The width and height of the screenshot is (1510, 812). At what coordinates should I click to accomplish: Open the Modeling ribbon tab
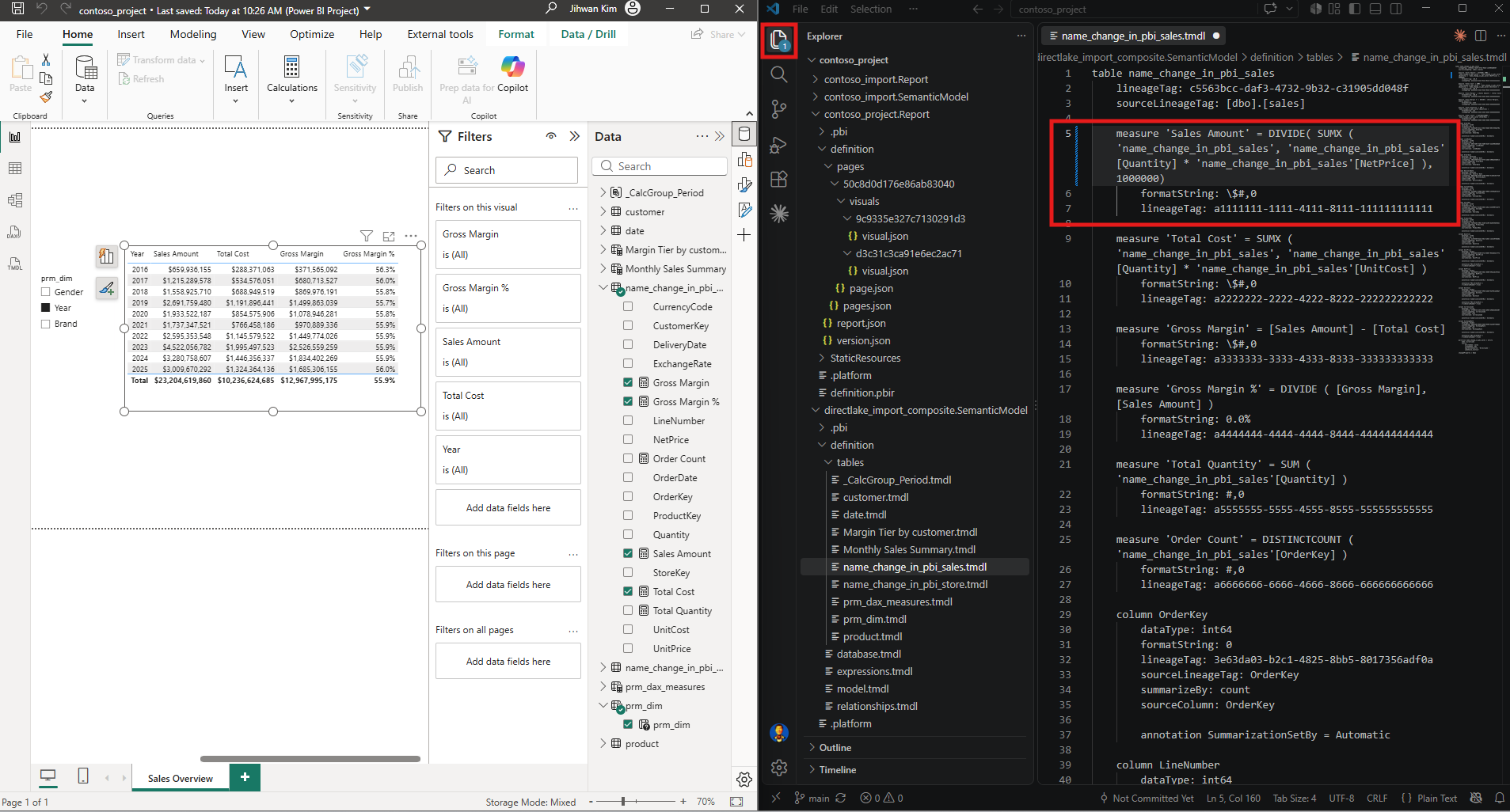coord(193,34)
